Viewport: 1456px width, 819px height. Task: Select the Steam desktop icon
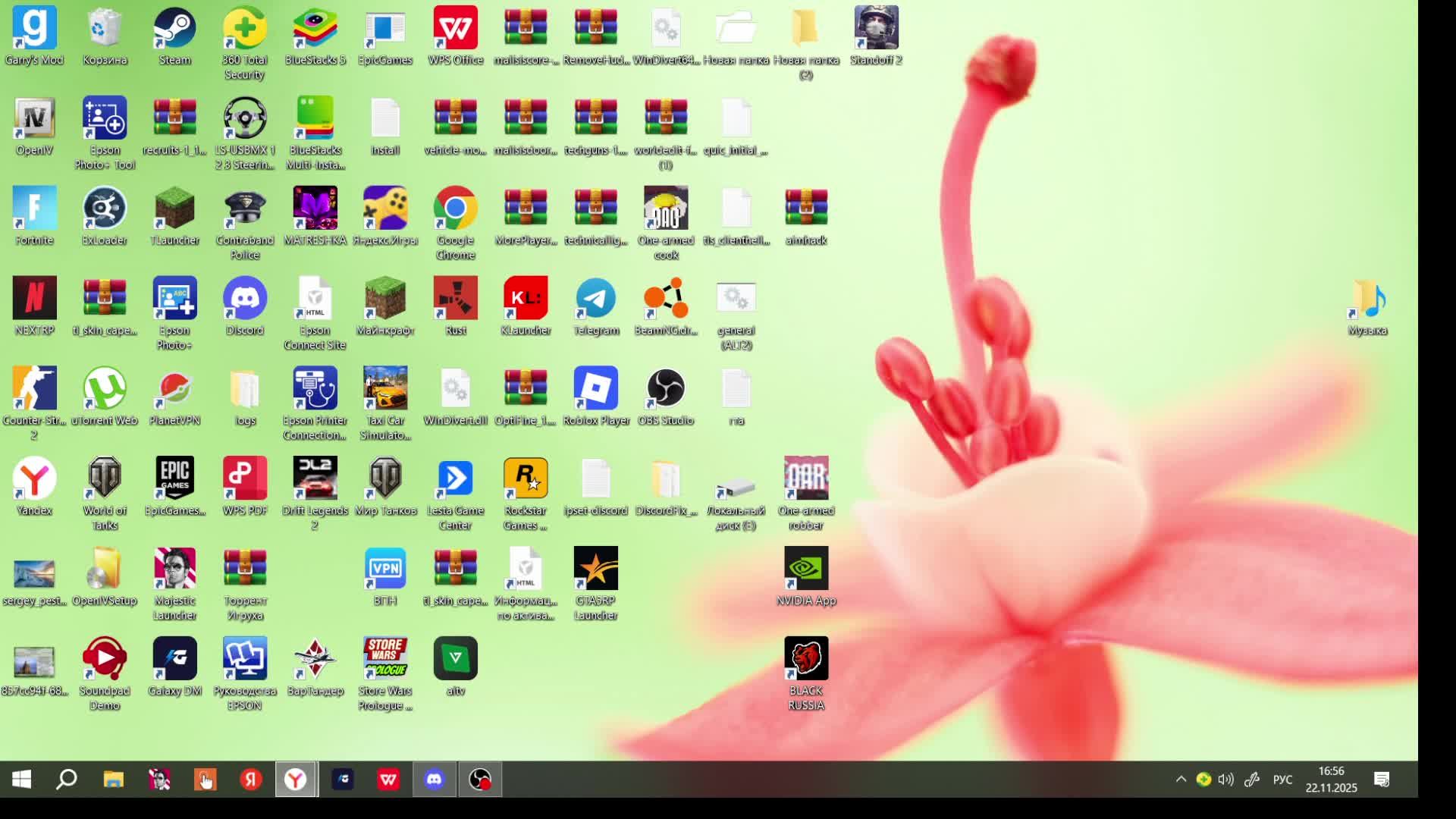point(174,29)
